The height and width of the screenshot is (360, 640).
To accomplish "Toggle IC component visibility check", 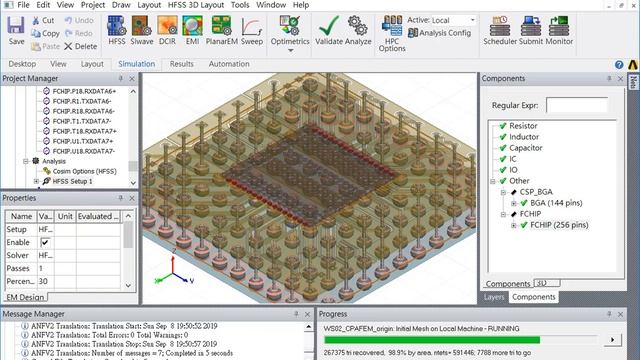I will tap(503, 159).
